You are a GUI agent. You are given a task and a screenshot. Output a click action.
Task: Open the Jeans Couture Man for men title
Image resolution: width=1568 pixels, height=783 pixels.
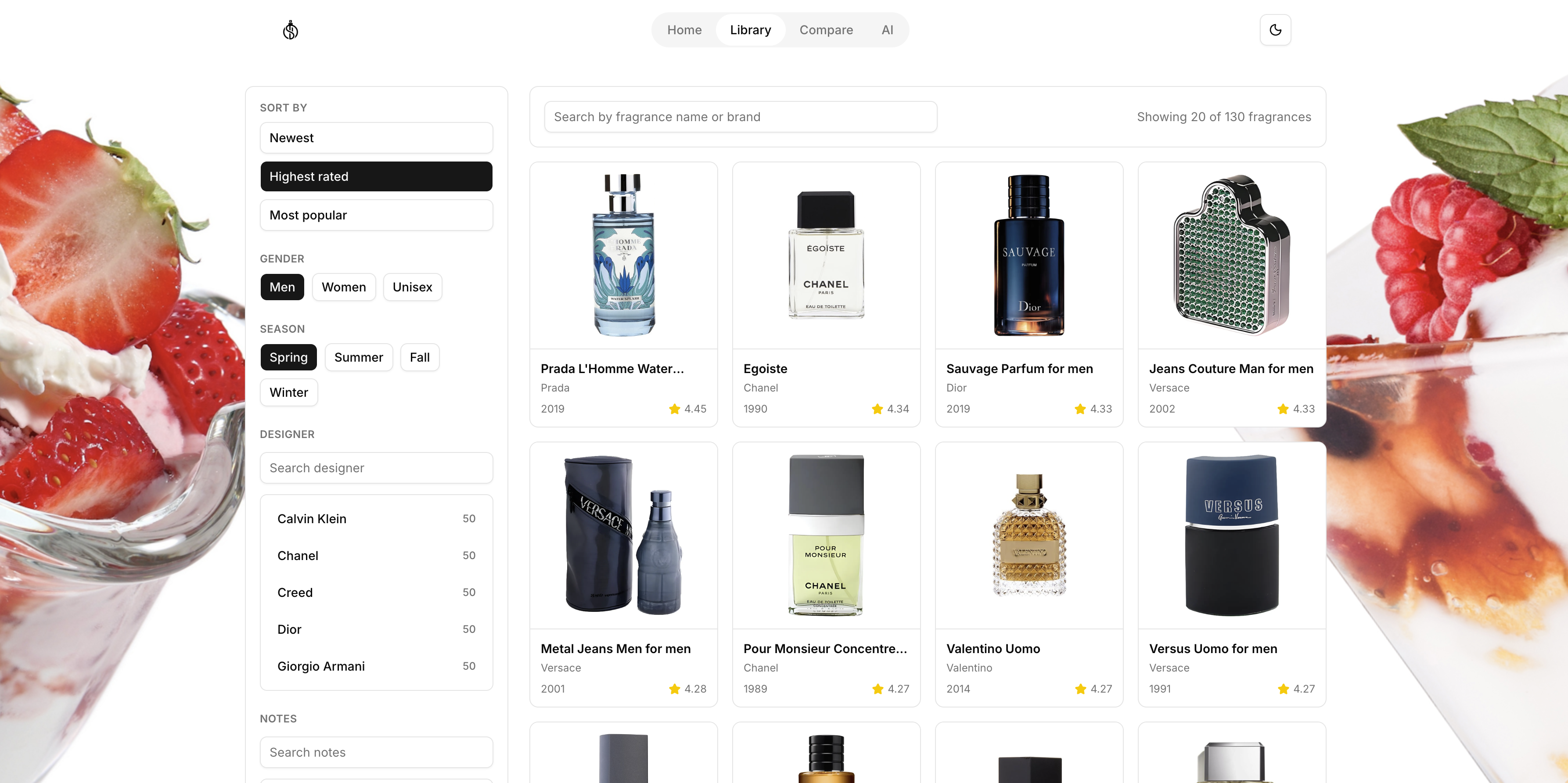tap(1231, 369)
